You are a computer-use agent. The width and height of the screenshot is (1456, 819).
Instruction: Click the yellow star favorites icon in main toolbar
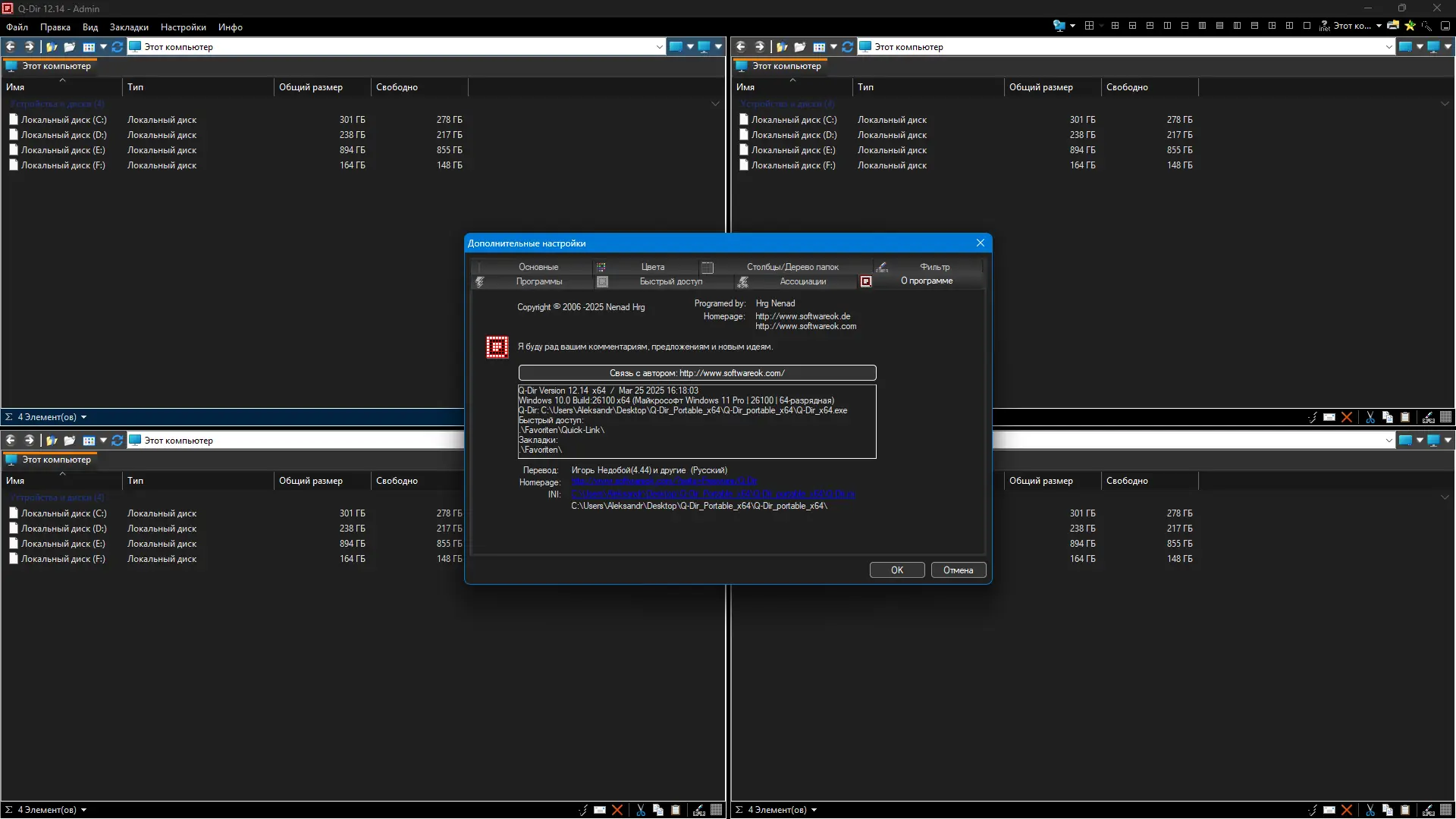[1410, 26]
